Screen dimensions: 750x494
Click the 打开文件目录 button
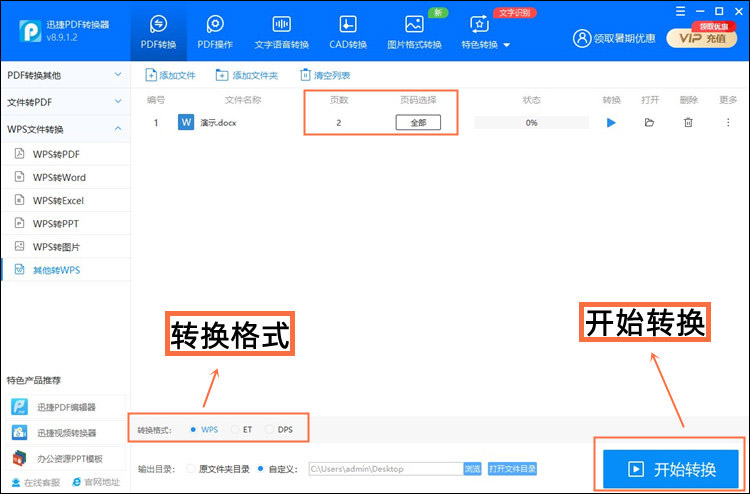coord(512,469)
